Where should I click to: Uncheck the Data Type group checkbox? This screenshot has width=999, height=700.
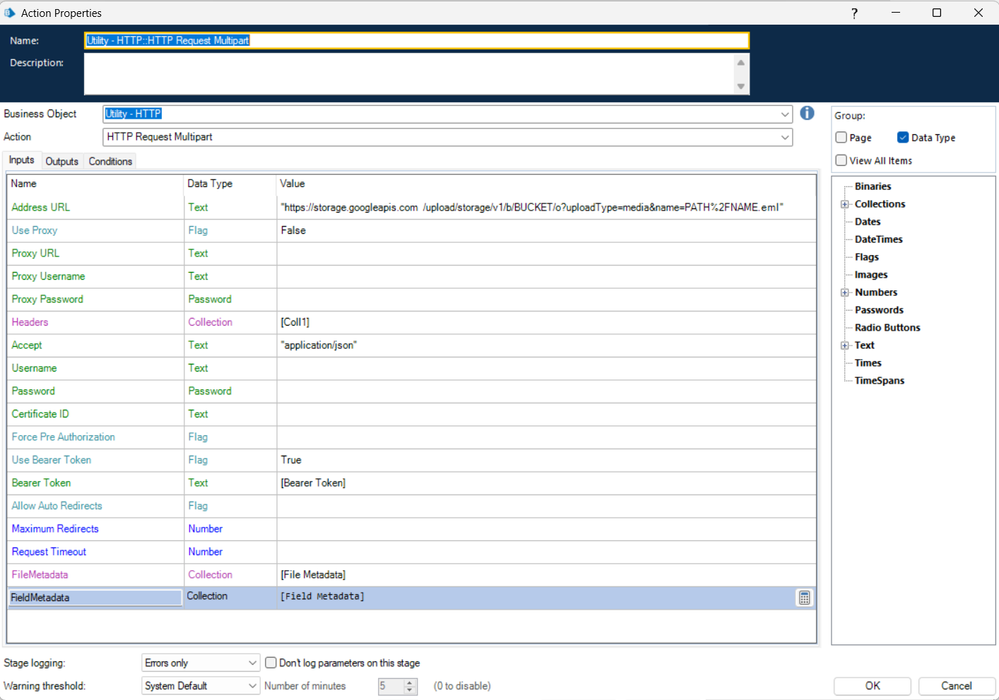point(903,138)
